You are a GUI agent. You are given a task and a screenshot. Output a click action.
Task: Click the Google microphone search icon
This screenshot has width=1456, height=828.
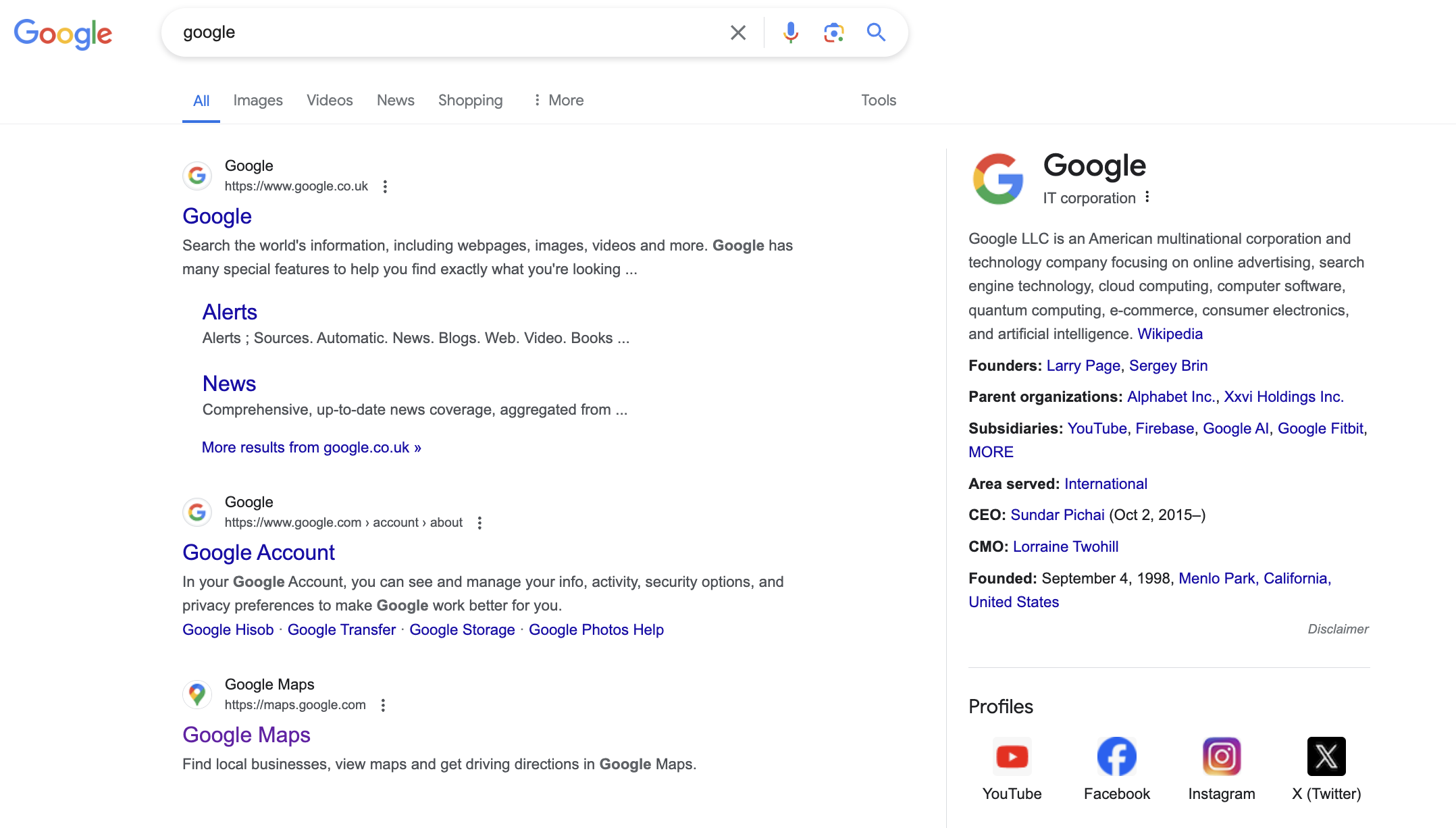tap(791, 32)
